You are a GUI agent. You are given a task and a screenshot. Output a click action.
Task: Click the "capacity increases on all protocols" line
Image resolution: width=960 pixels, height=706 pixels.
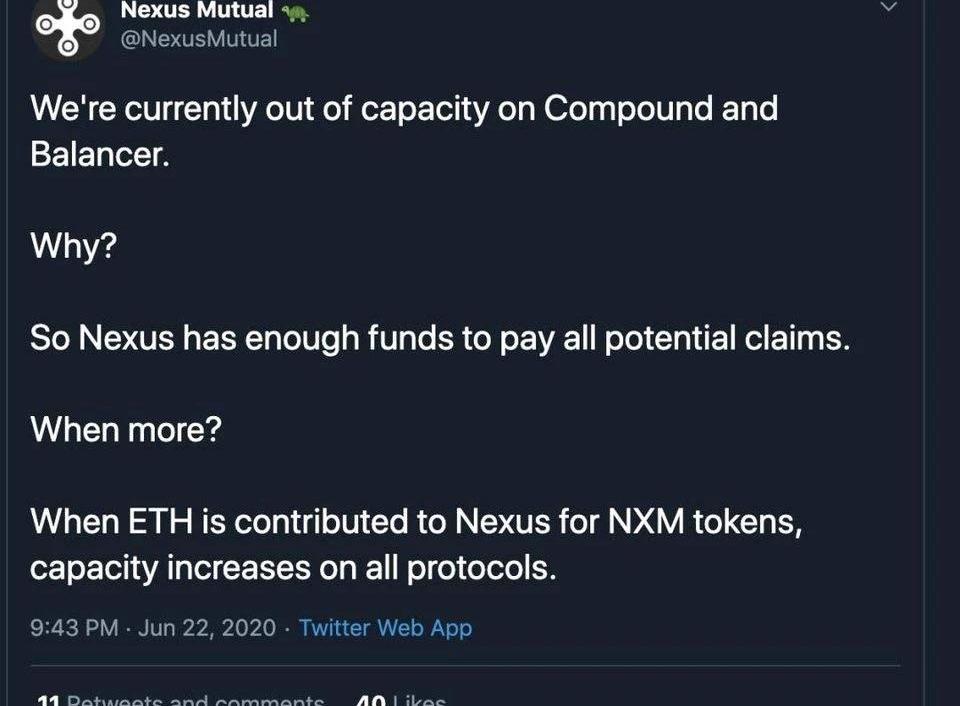292,568
